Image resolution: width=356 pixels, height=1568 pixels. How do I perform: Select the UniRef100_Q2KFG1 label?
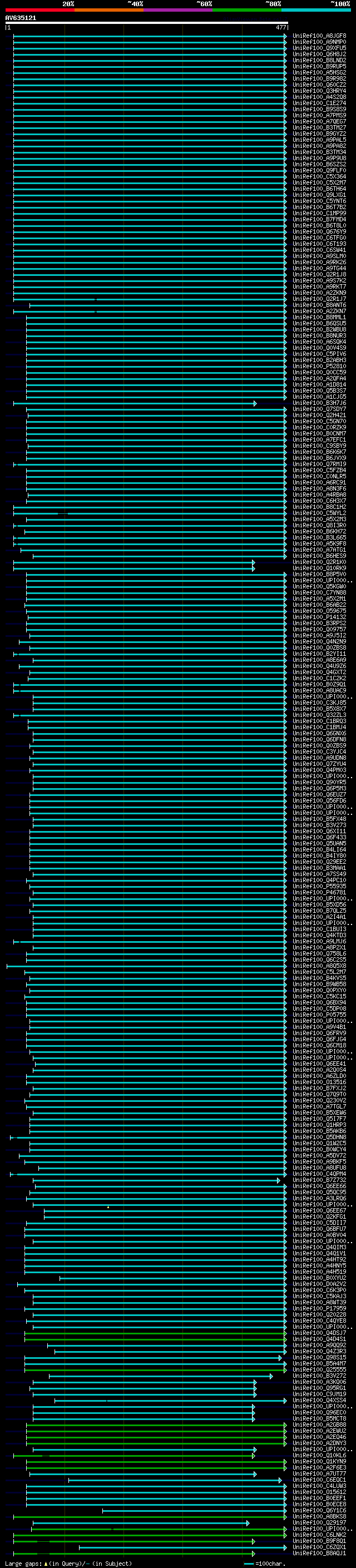point(319,1217)
